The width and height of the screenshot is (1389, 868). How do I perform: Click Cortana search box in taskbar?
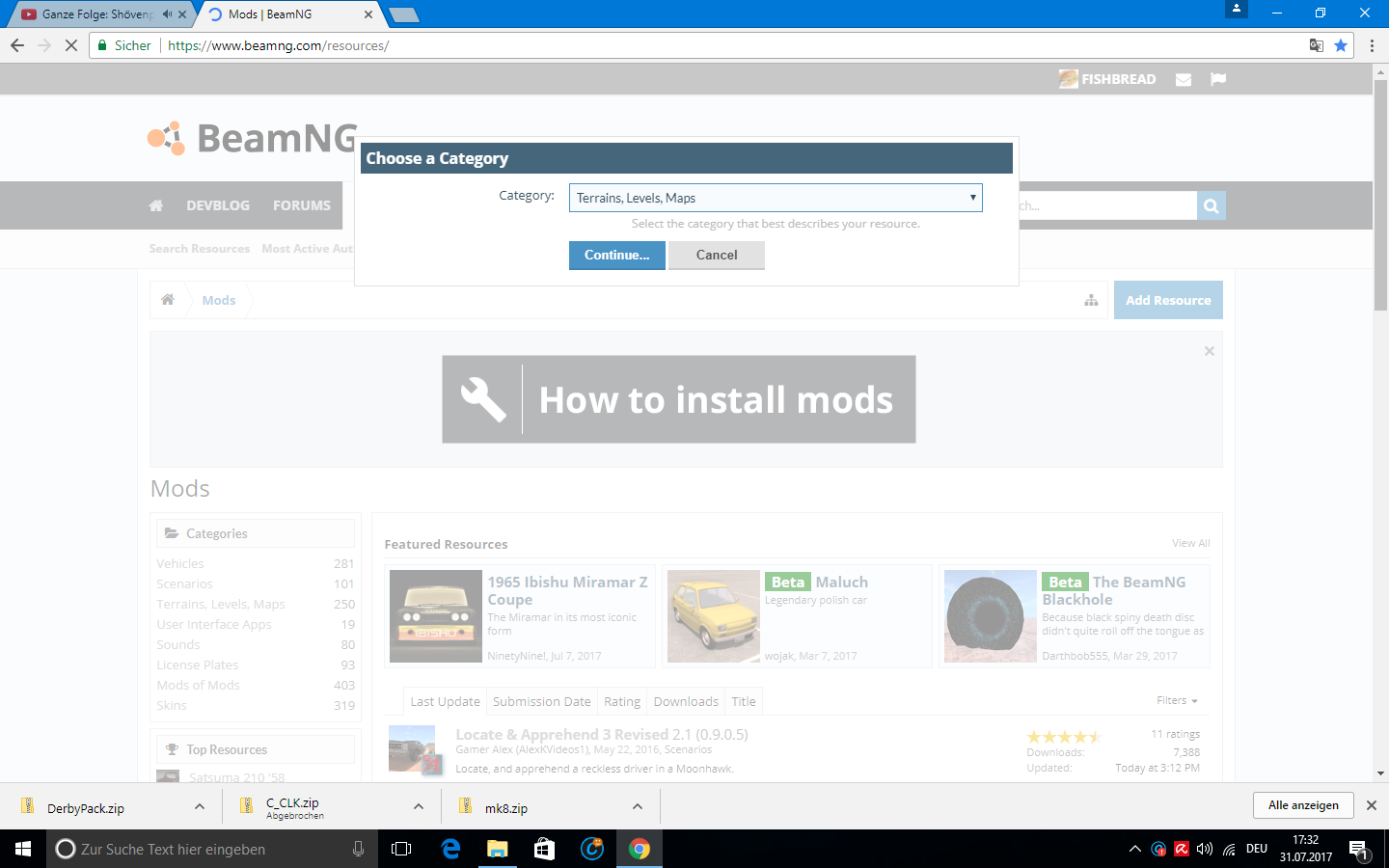pos(212,849)
